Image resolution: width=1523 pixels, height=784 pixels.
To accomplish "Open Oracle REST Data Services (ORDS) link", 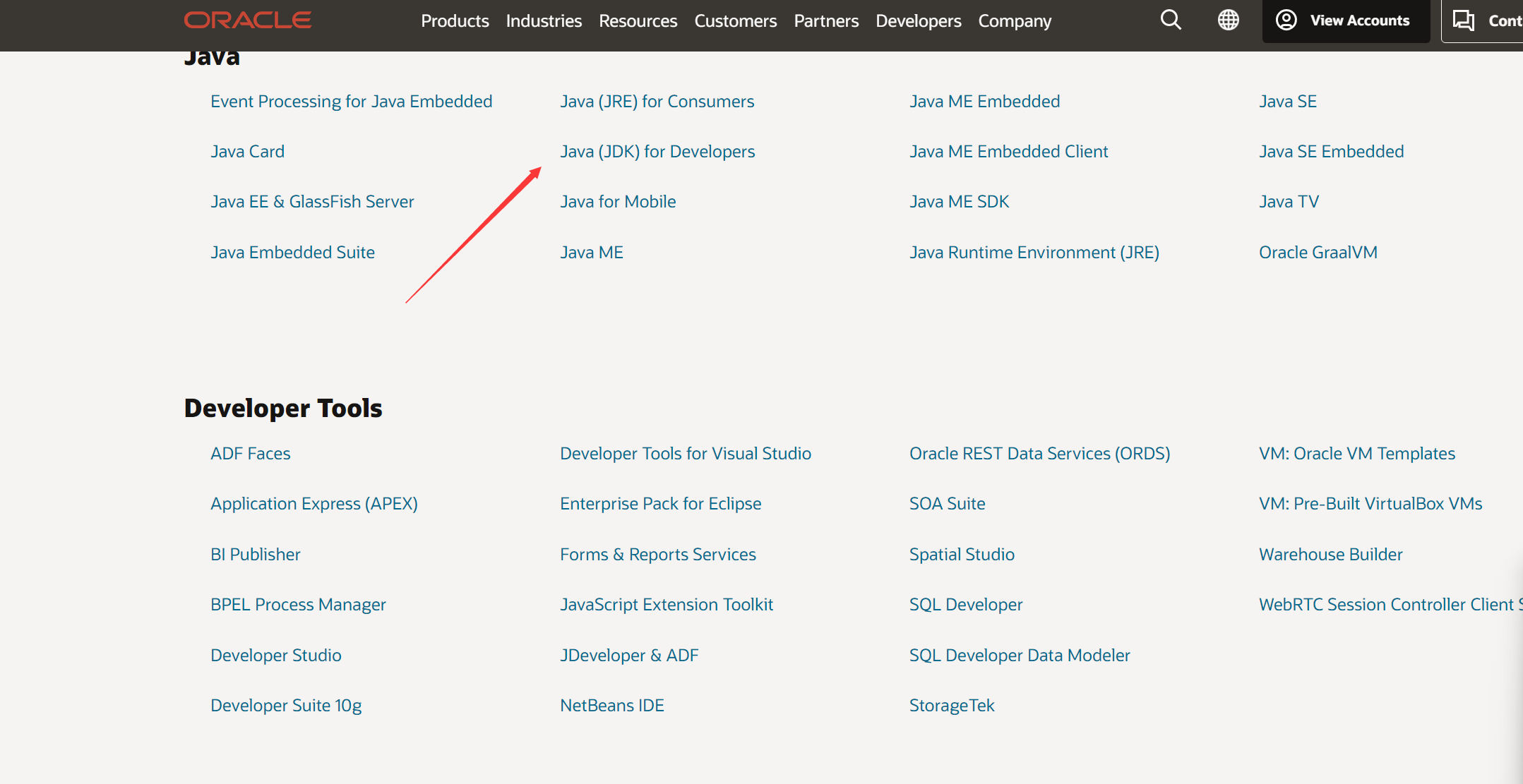I will click(1039, 454).
